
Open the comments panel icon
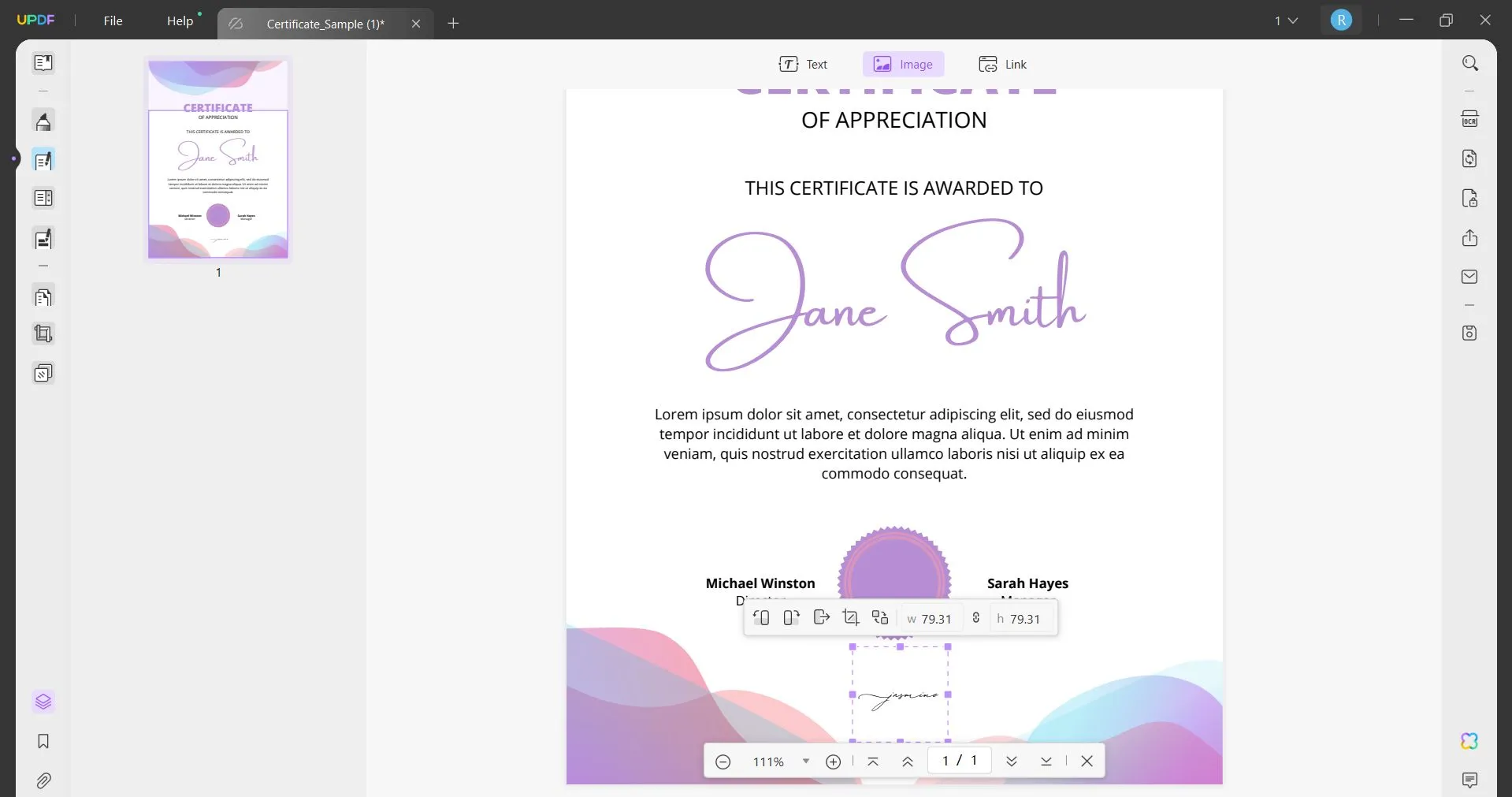pos(1469,780)
